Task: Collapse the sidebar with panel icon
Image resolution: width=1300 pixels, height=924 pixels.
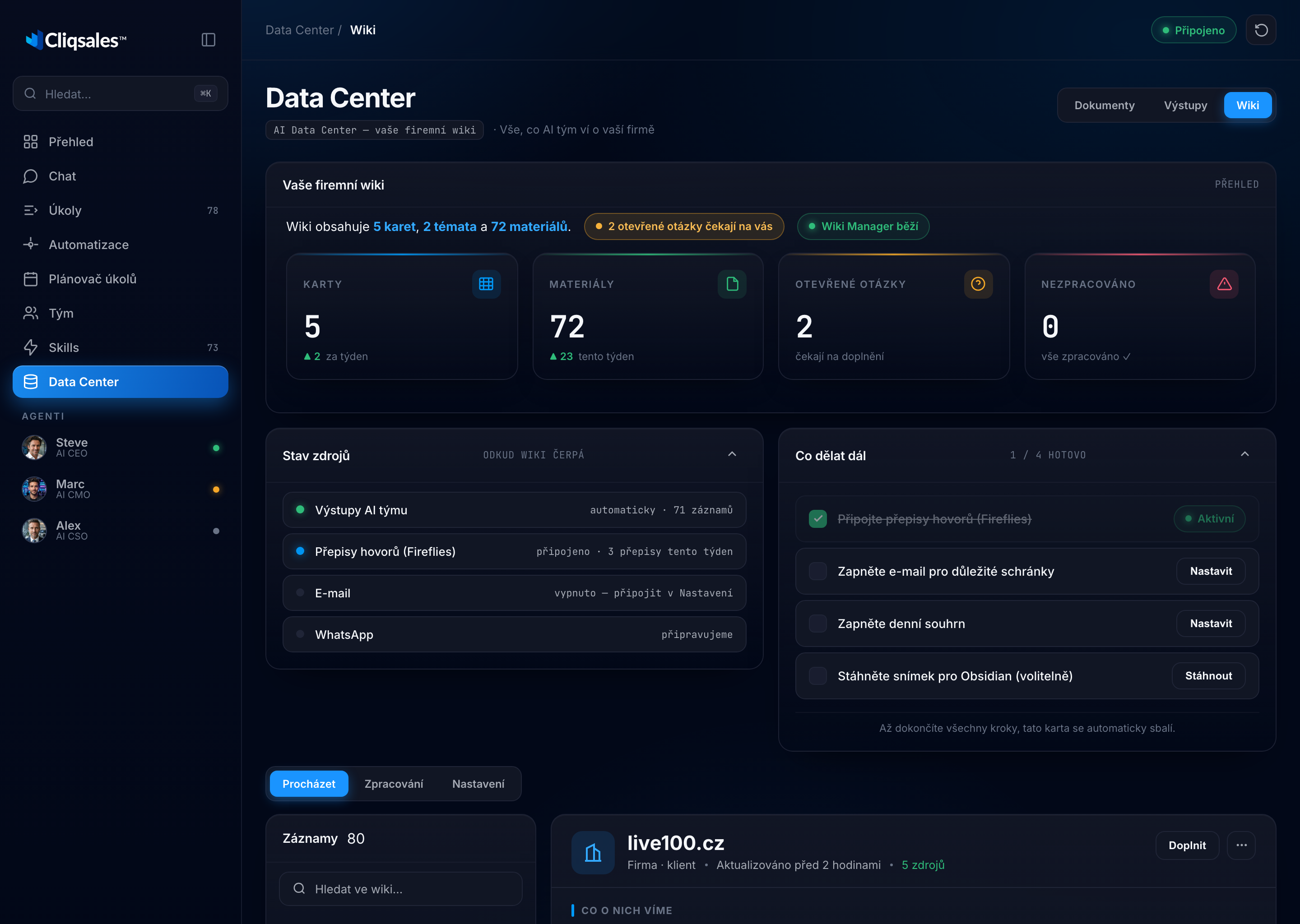Action: click(209, 40)
